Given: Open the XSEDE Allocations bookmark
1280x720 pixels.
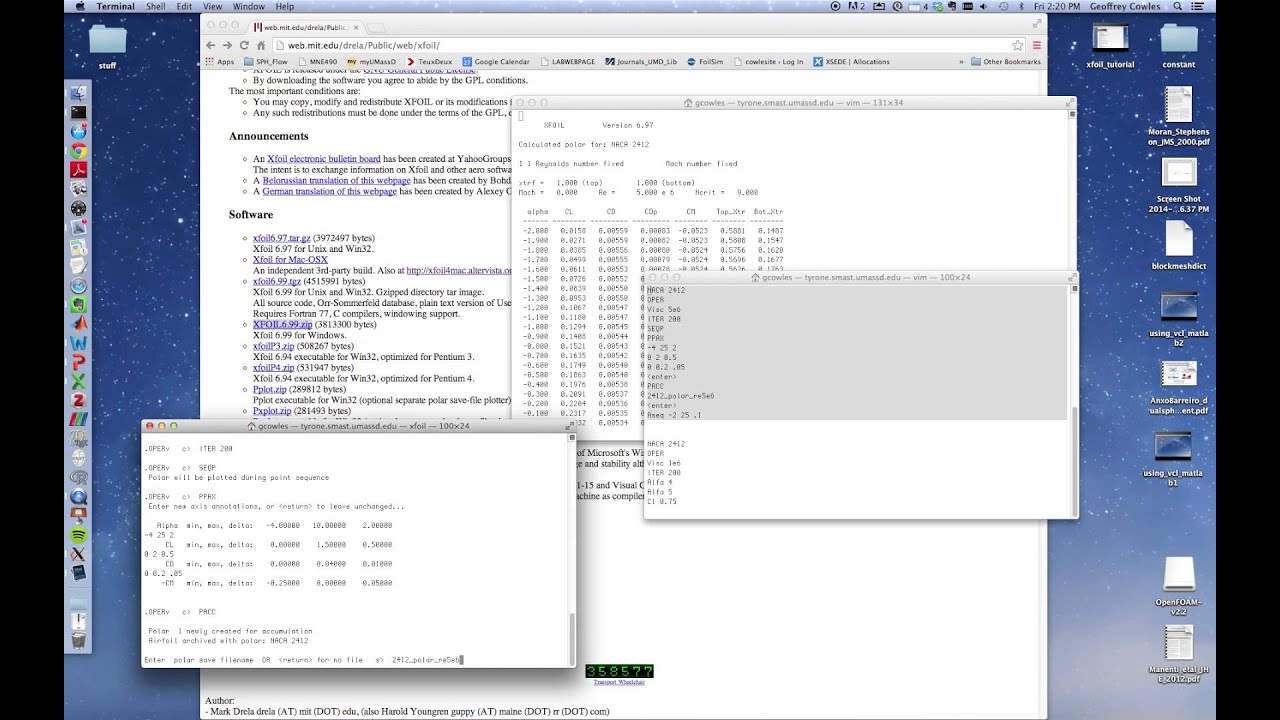Looking at the screenshot, I should [851, 62].
